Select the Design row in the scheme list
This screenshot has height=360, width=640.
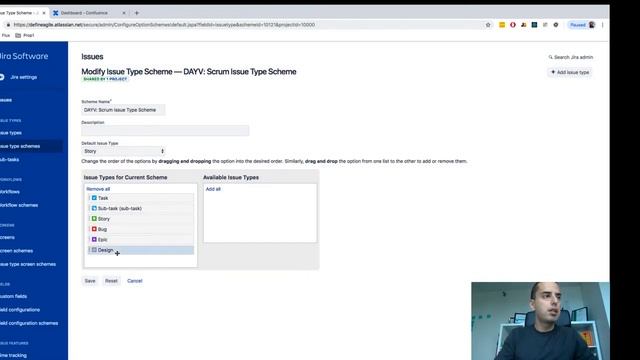tap(141, 250)
